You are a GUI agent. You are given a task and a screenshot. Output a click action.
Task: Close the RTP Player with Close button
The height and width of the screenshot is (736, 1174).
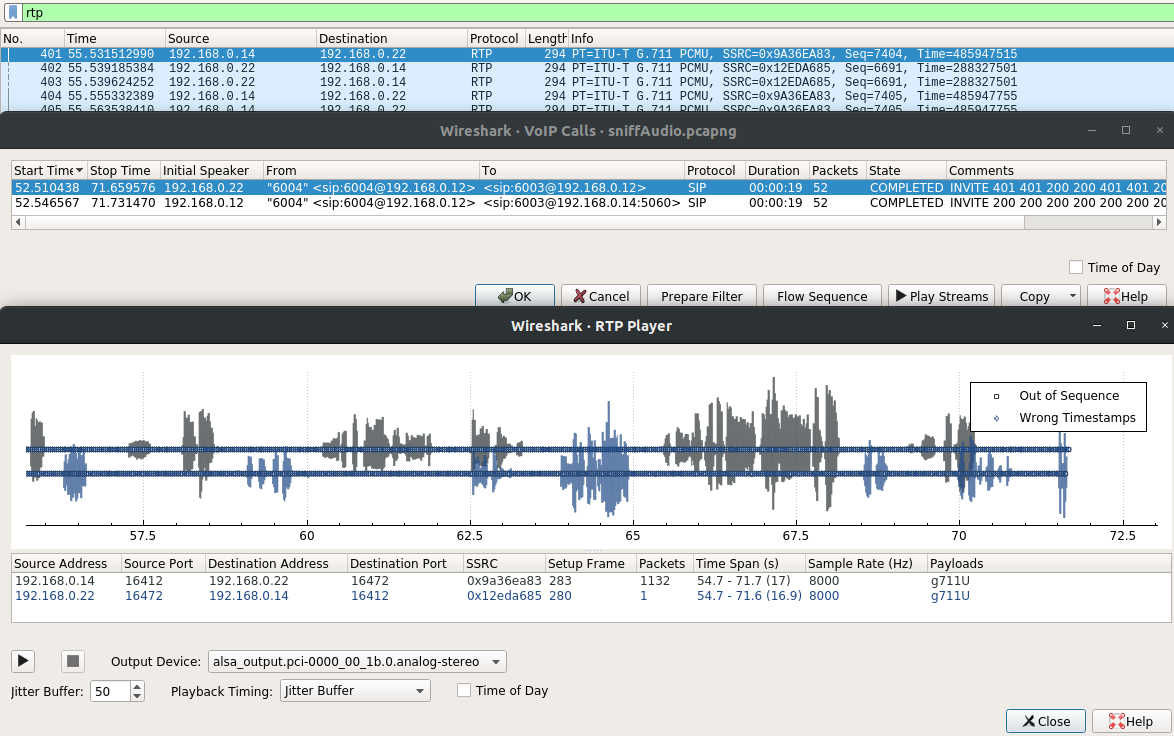tap(1046, 721)
